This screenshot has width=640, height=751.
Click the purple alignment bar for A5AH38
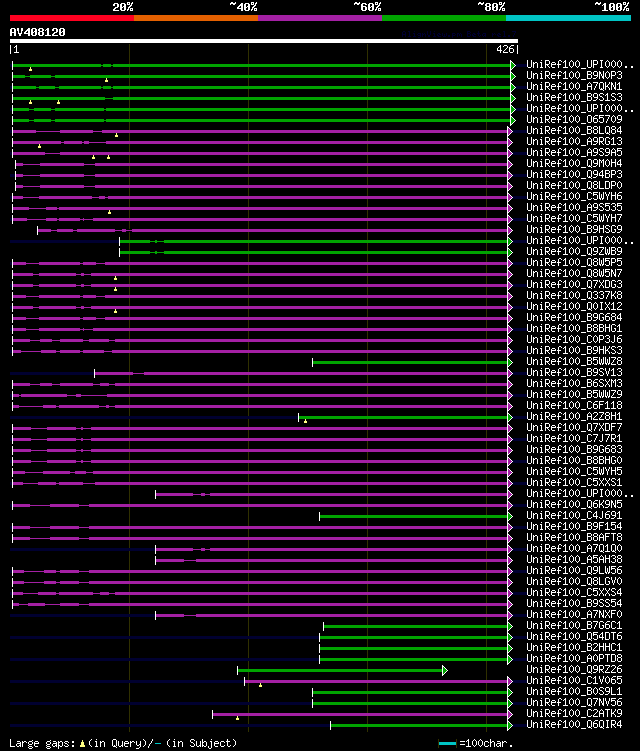point(331,561)
